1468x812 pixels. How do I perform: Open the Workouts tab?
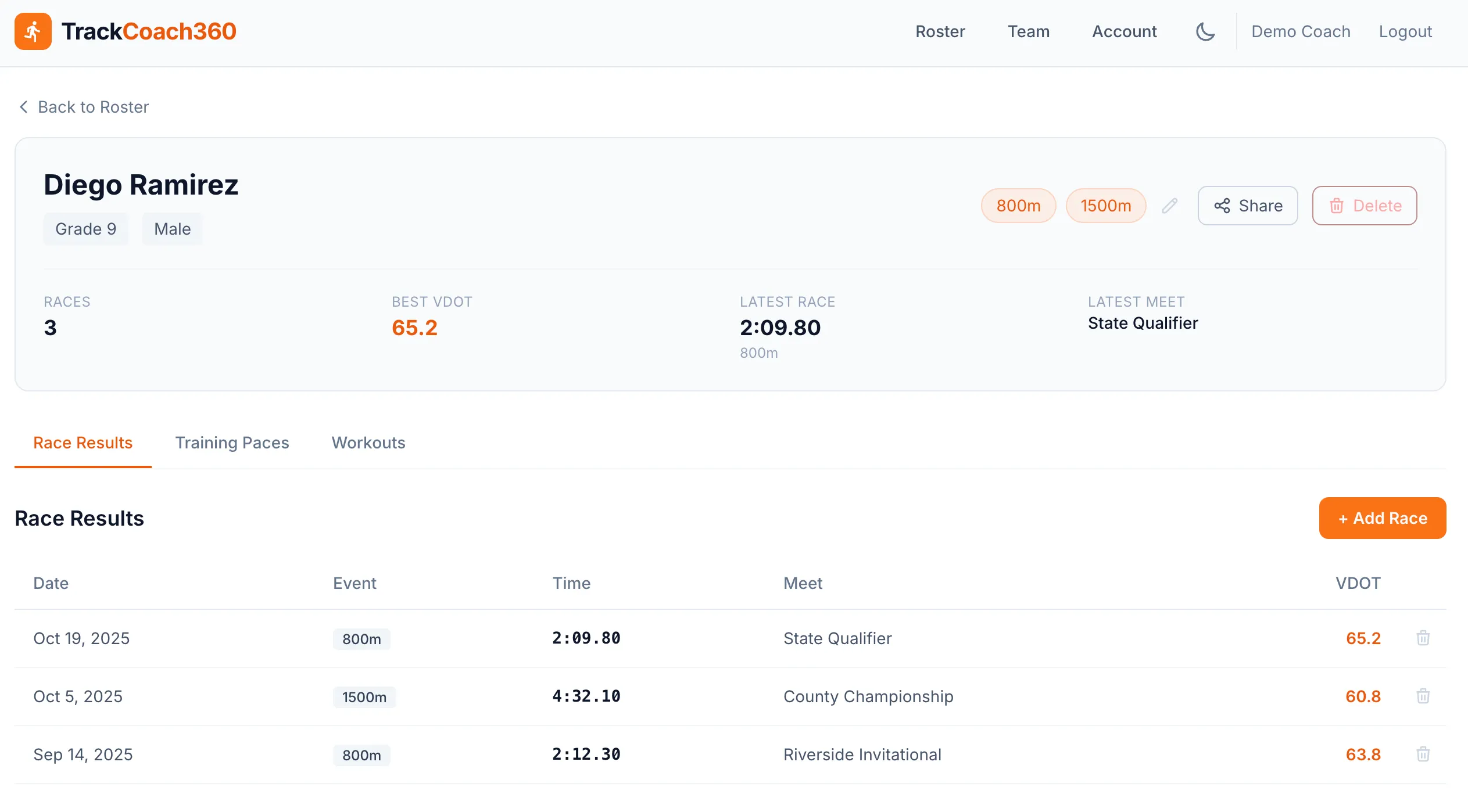[x=368, y=443]
